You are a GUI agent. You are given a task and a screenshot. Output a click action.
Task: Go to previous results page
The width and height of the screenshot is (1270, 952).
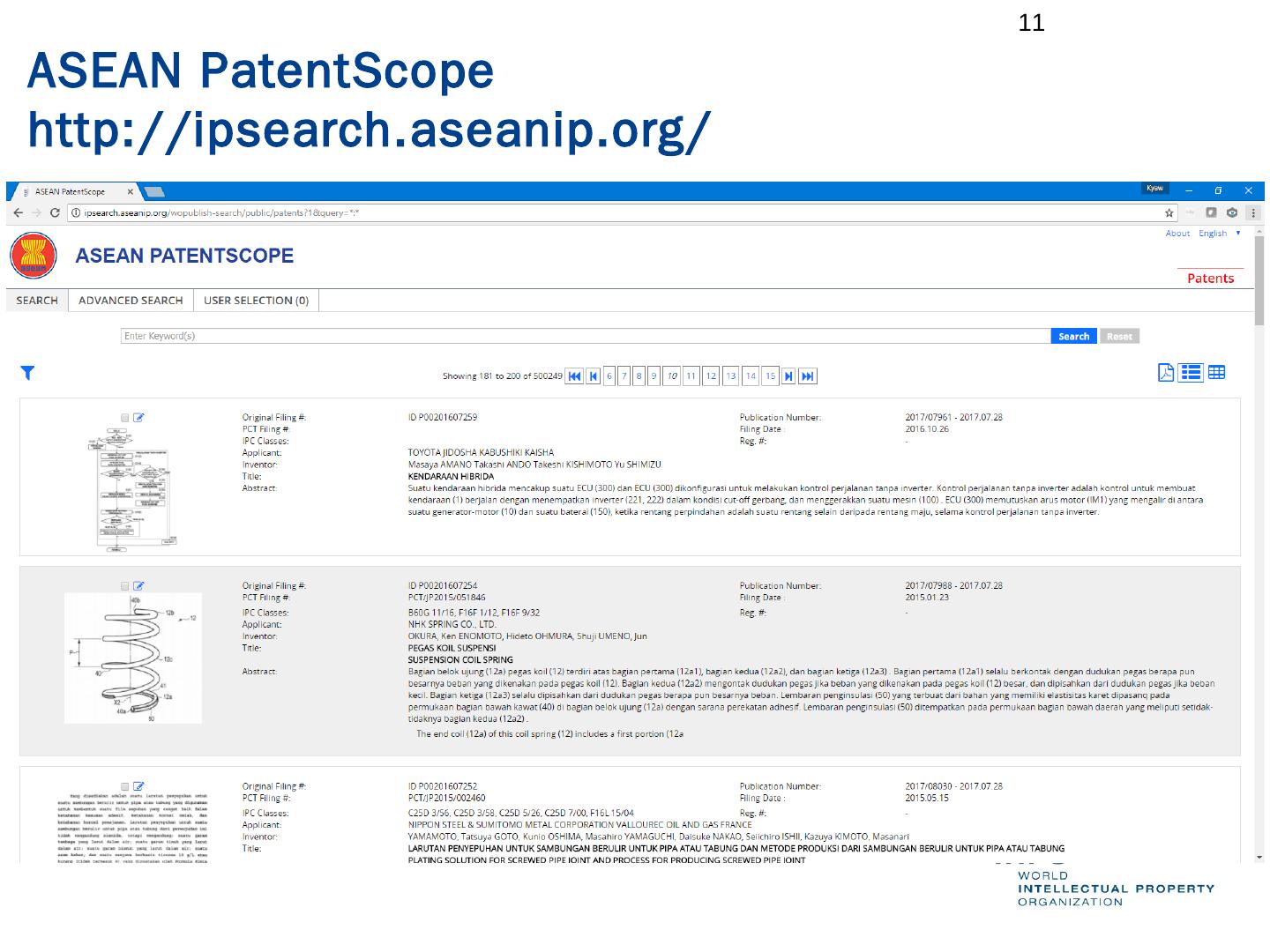[594, 376]
